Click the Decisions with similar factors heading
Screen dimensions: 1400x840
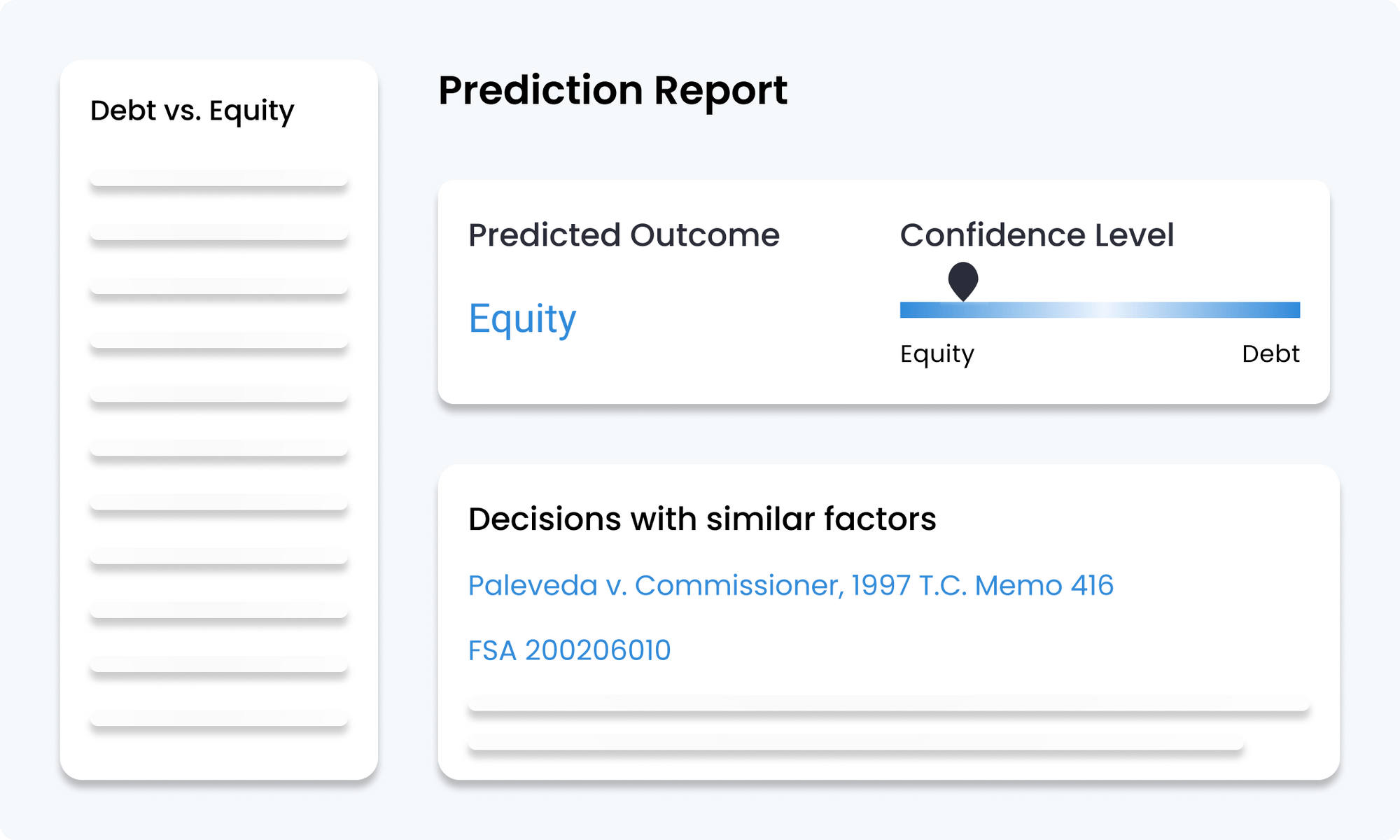[x=702, y=519]
